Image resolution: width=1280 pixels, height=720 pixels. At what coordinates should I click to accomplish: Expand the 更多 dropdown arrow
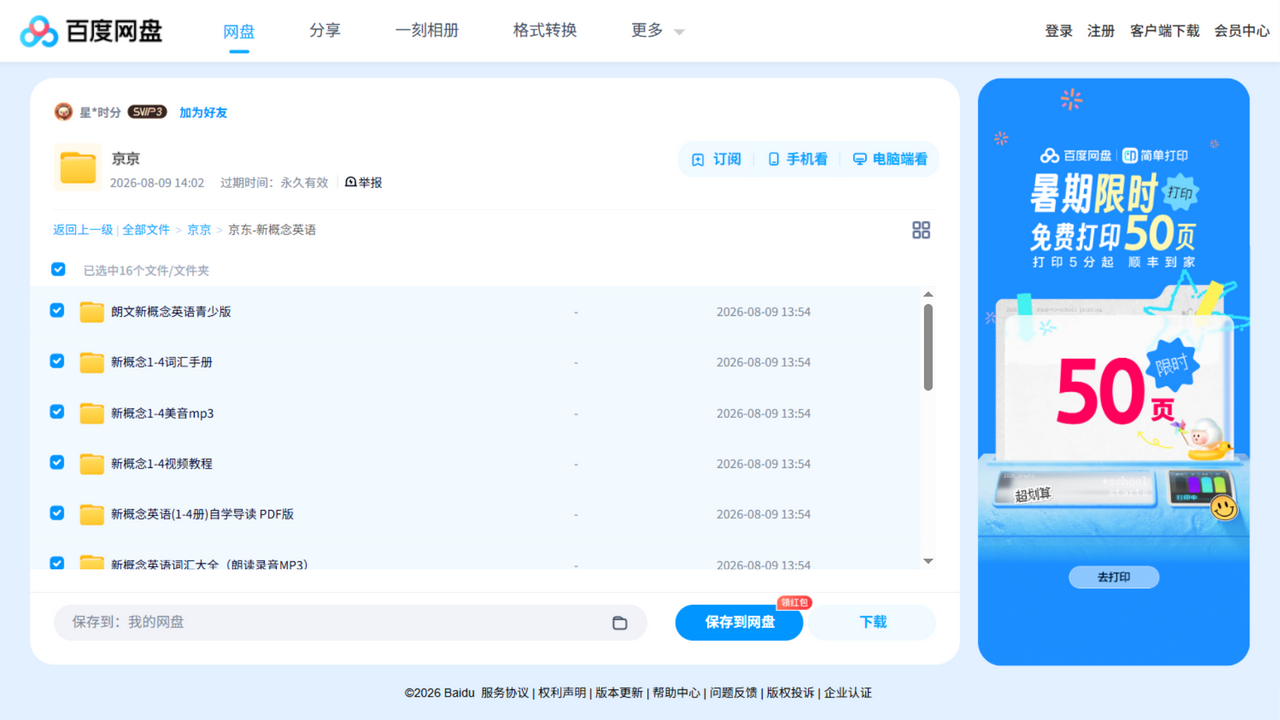[x=680, y=32]
